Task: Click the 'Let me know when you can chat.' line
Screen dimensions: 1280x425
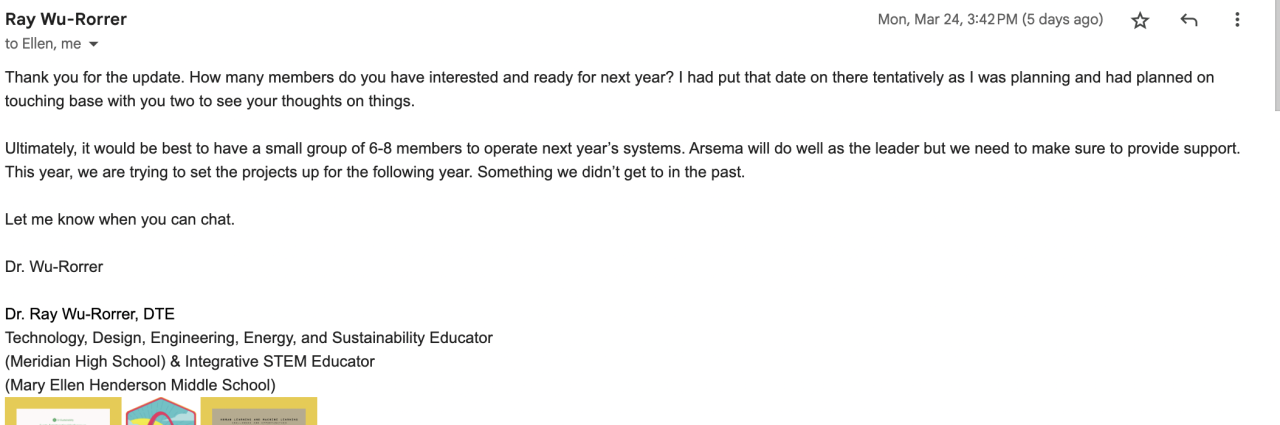Action: tap(120, 219)
